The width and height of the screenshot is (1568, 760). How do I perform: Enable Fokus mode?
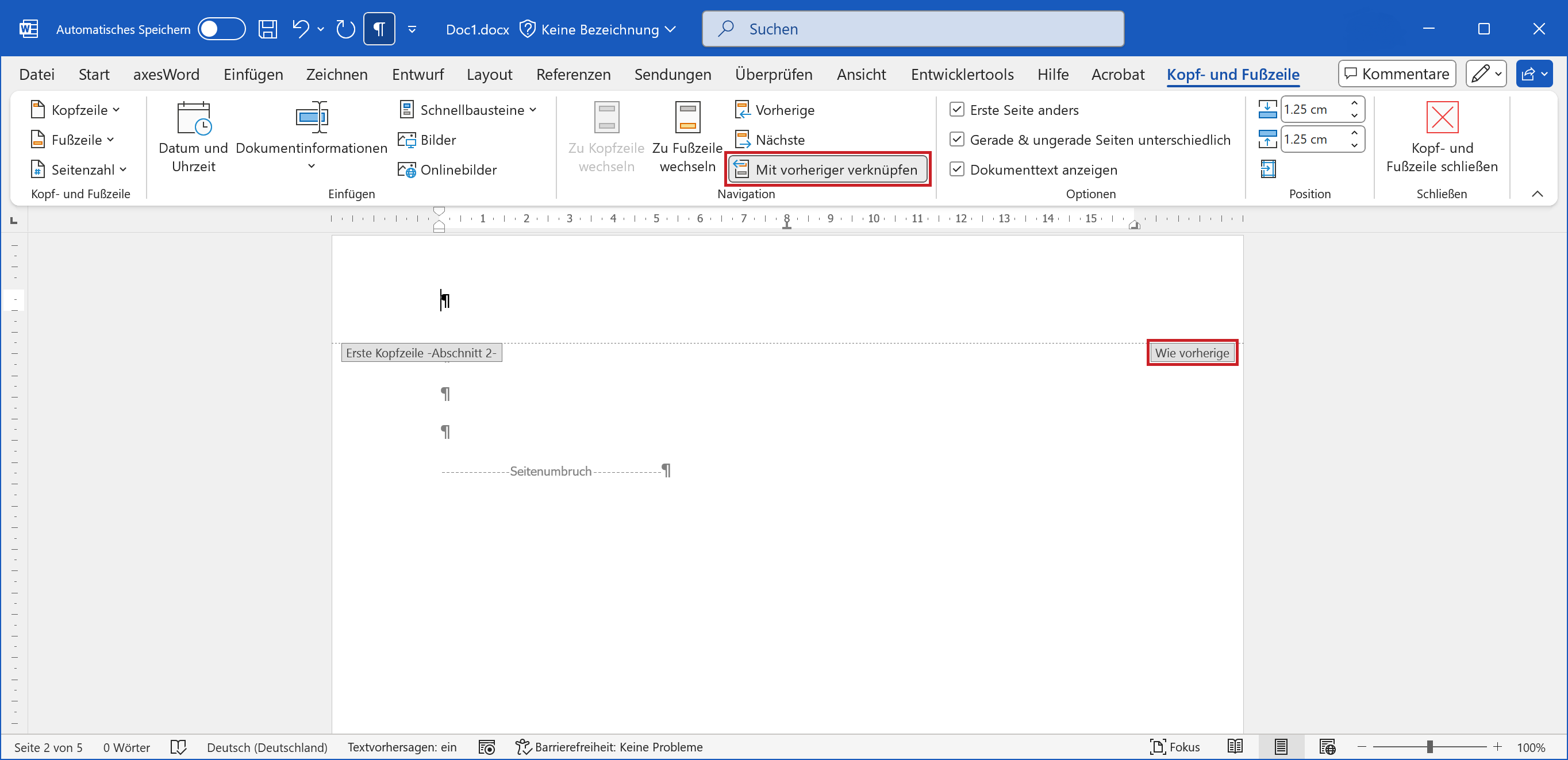point(1174,747)
